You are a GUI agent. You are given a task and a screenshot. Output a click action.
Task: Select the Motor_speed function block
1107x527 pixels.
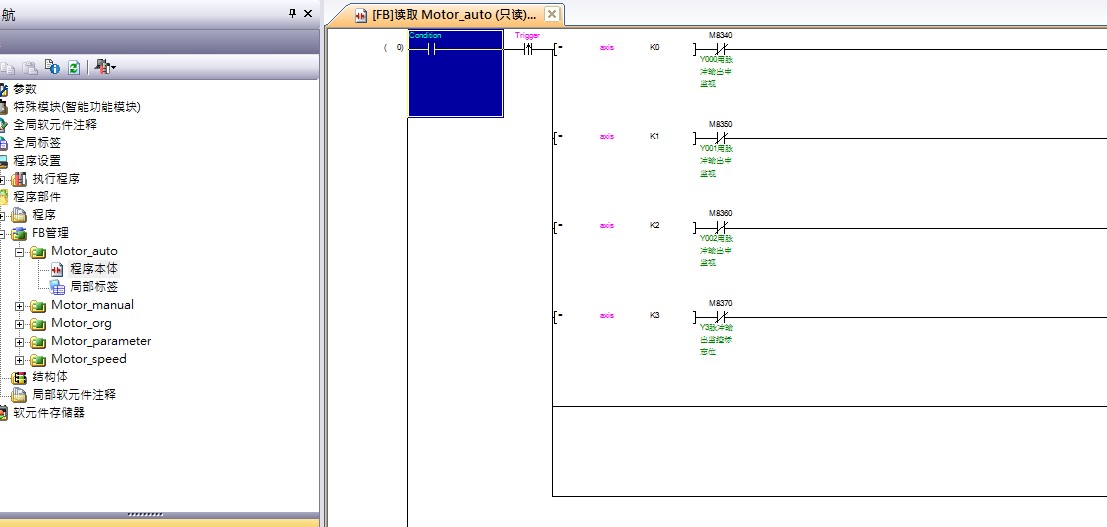[88, 359]
